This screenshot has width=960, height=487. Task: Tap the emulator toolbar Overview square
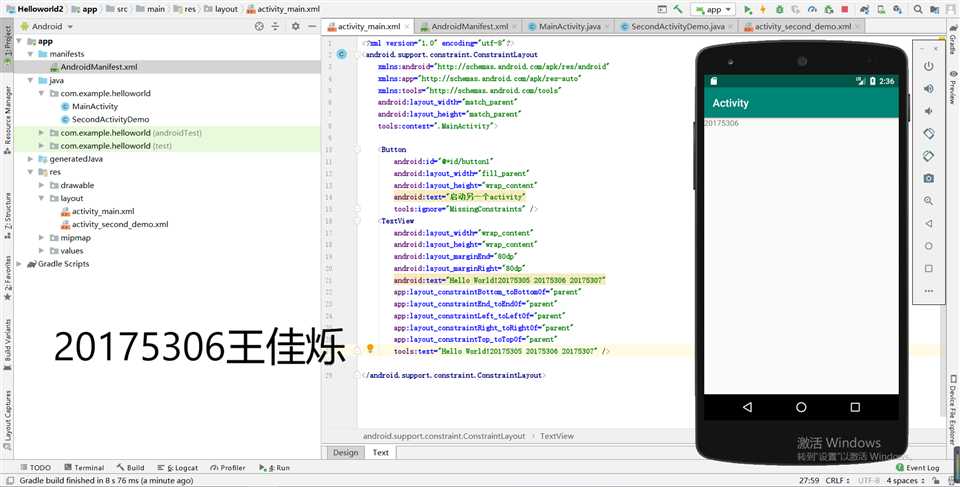[x=928, y=268]
